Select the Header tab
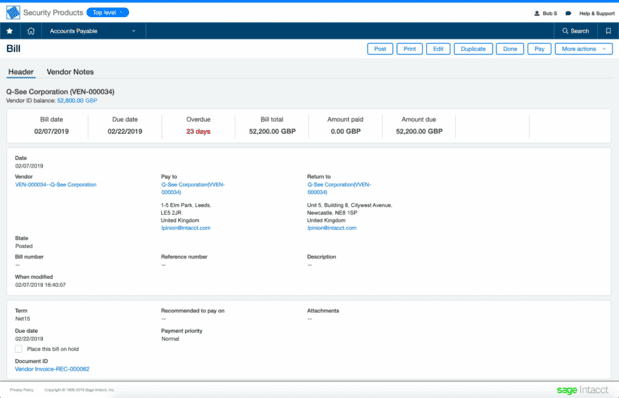Image resolution: width=619 pixels, height=398 pixels. pyautogui.click(x=21, y=72)
